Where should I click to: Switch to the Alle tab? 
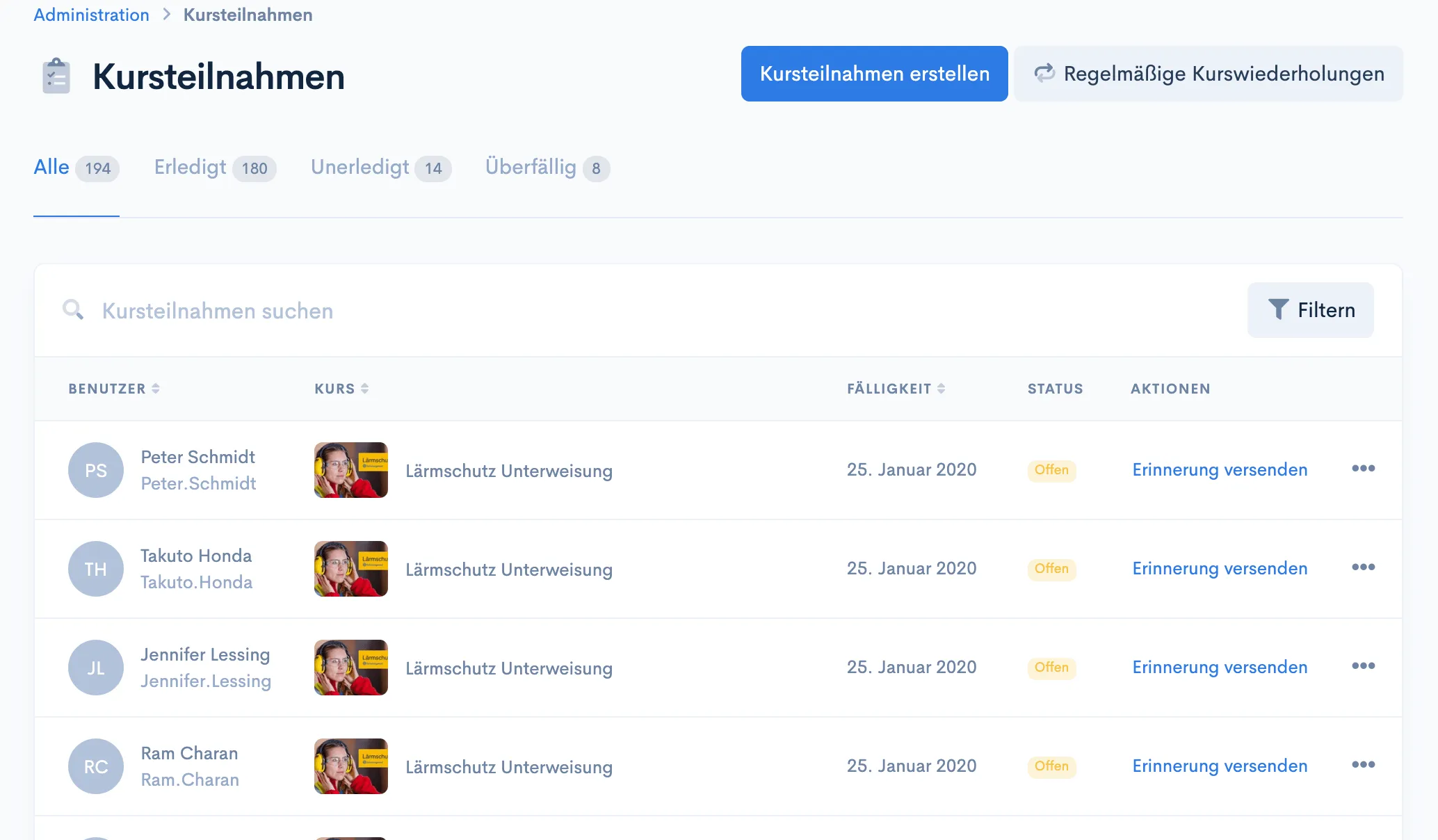(x=76, y=168)
